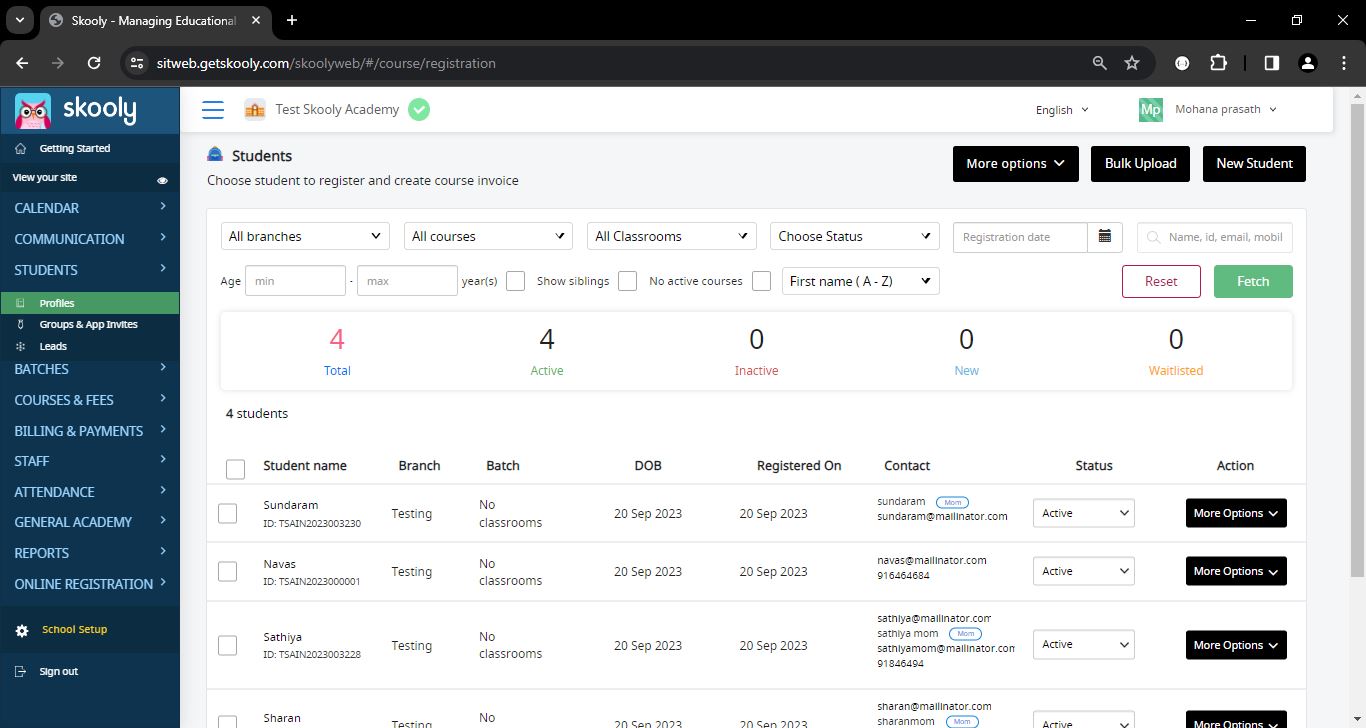
Task: Click the Skooly owl logo
Action: pos(33,111)
